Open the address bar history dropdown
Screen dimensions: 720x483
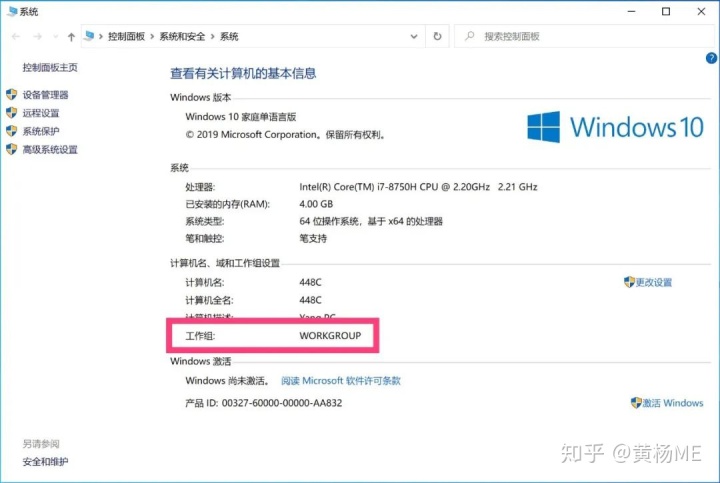(414, 36)
